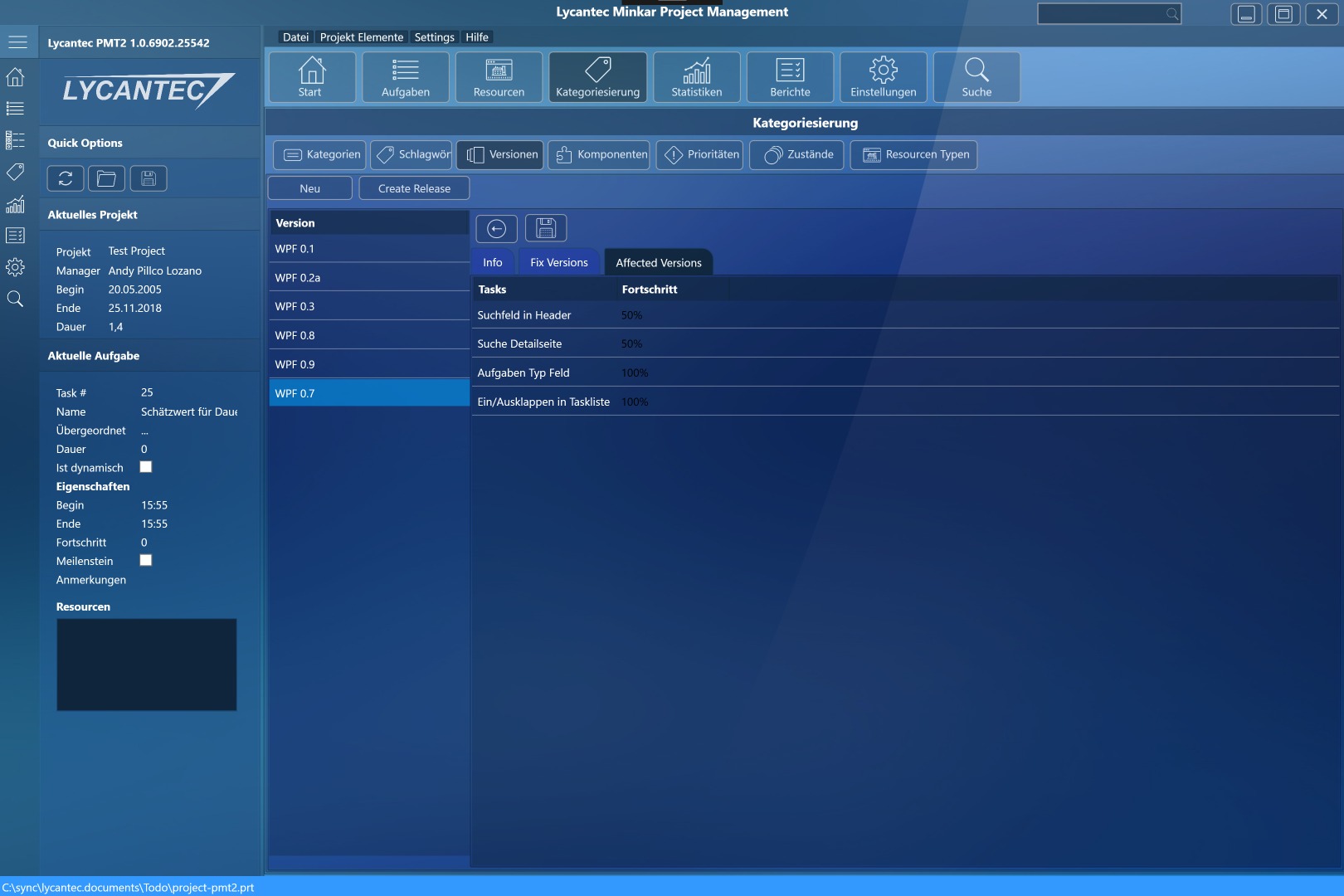1344x896 pixels.
Task: Click the Neu button
Action: pos(310,188)
